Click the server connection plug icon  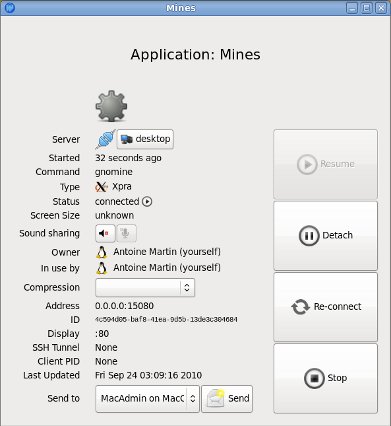105,139
